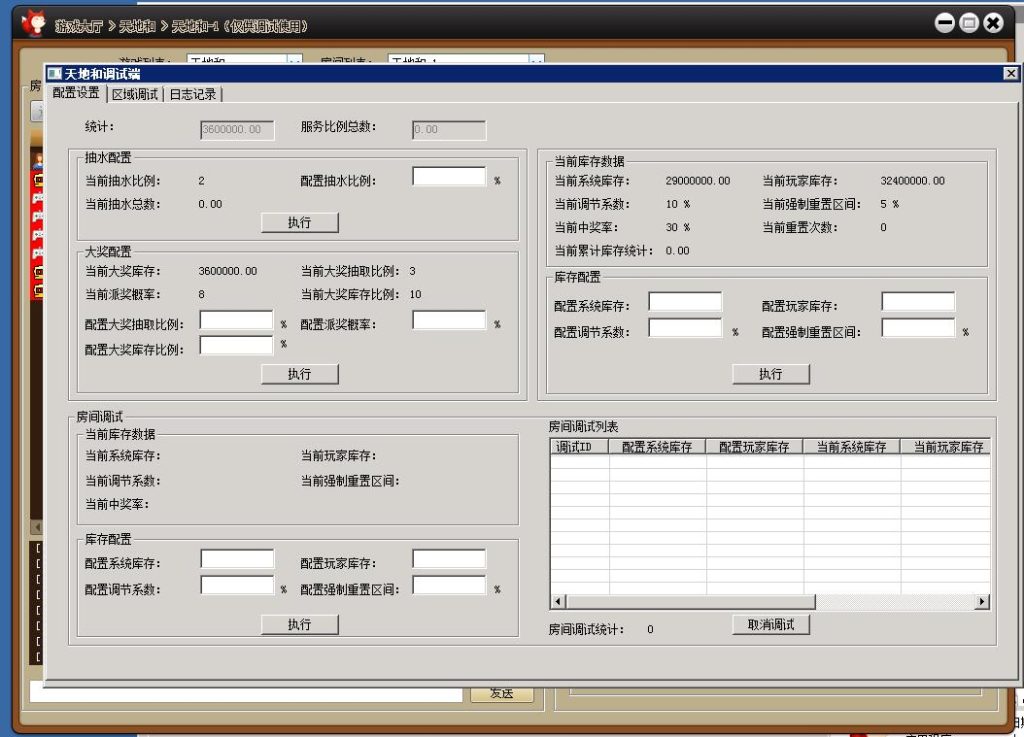This screenshot has width=1024, height=737.
Task: Select the 配置设置 tab
Action: point(76,93)
